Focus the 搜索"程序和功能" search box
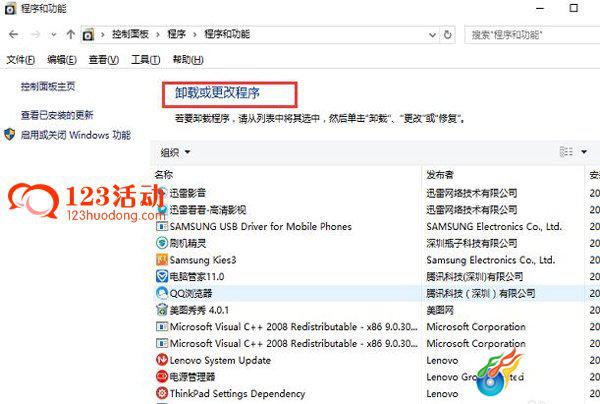Screen dimensions: 600x404 point(532,35)
